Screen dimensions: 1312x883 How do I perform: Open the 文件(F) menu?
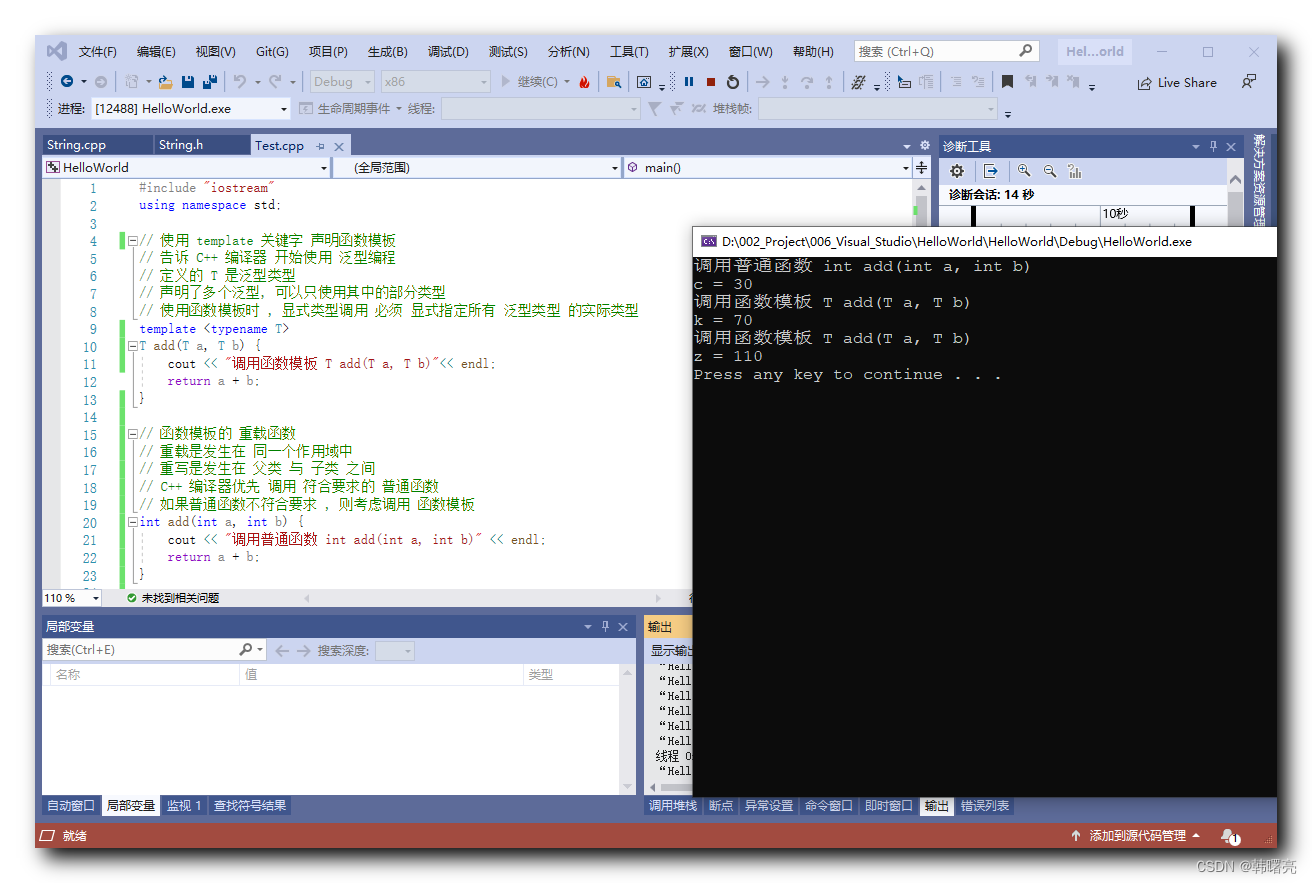(x=98, y=52)
